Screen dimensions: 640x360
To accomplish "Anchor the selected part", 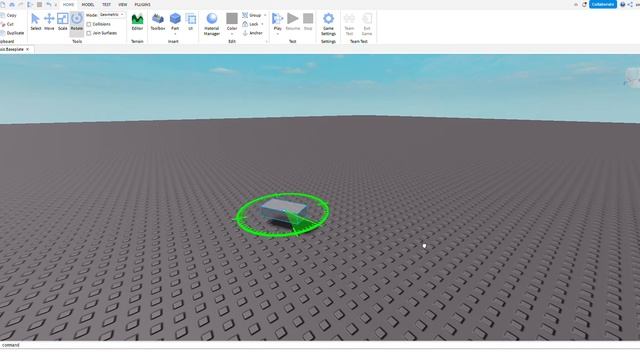I will tap(252, 33).
